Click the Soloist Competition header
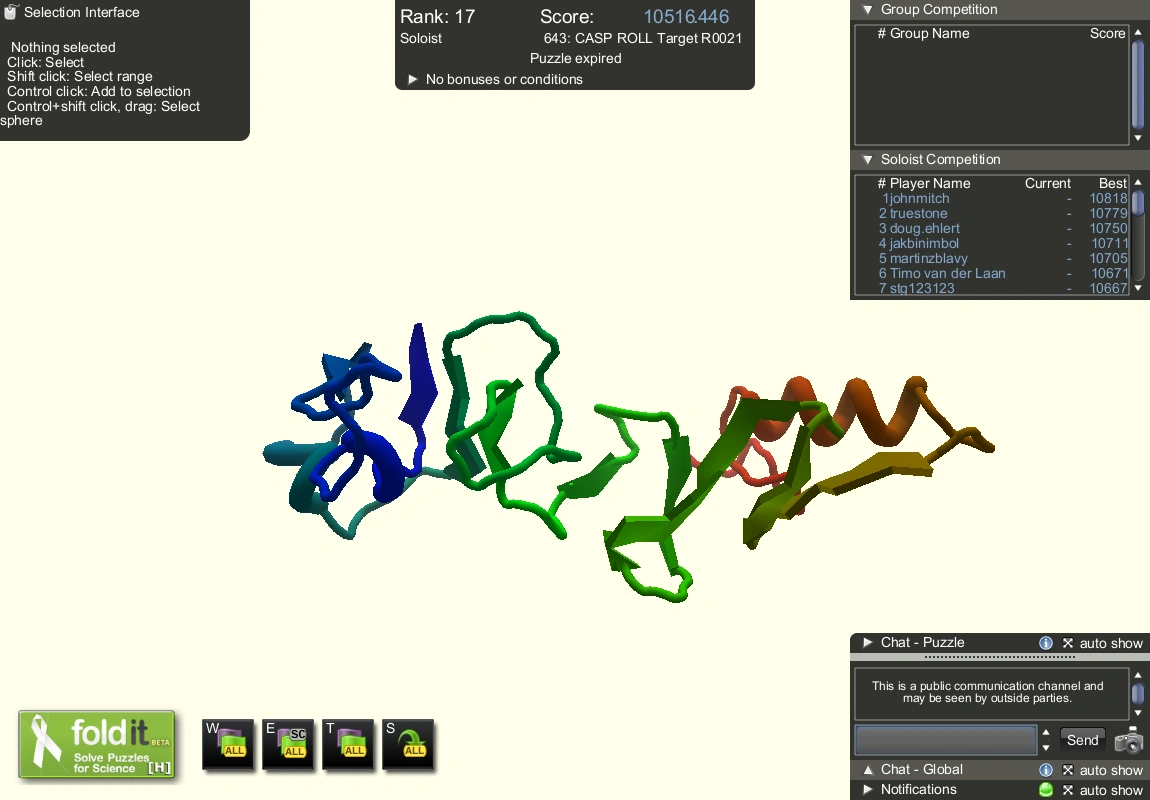Viewport: 1150px width, 800px height. tap(940, 159)
